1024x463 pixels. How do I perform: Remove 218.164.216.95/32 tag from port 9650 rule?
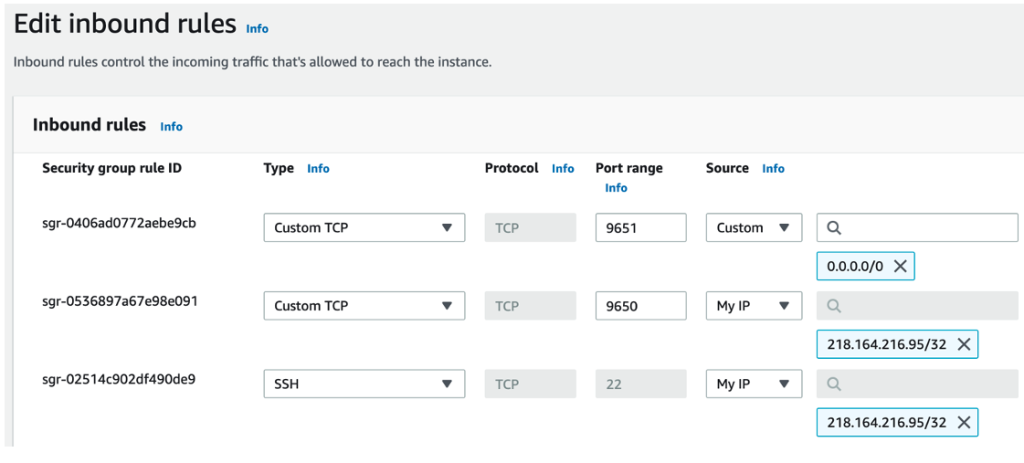pos(964,344)
